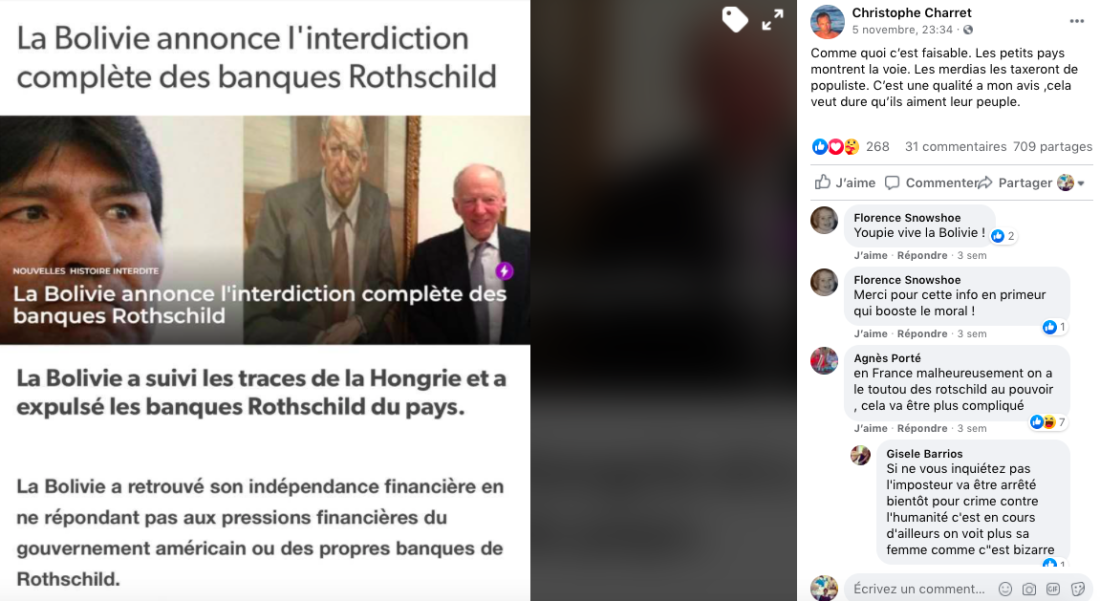This screenshot has height=601, width=1100.
Task: Like Florence Snowshoe's 'Youpie' comment
Action: pyautogui.click(x=870, y=255)
